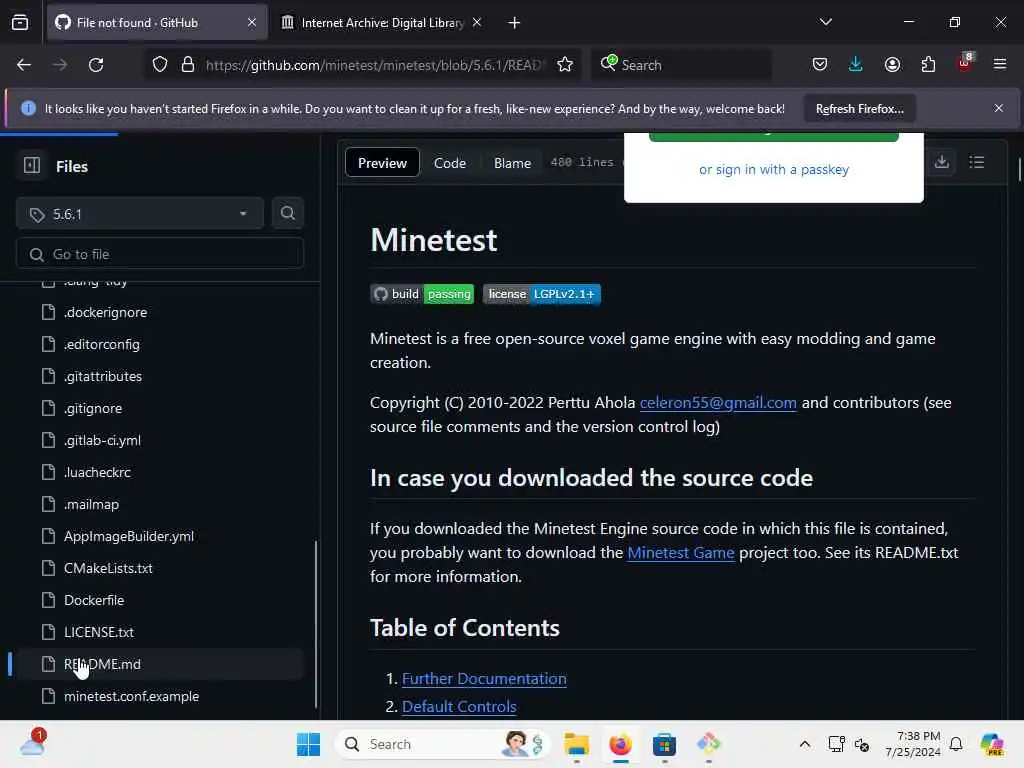Open the Default Controls link
This screenshot has height=768, width=1024.
pos(459,706)
